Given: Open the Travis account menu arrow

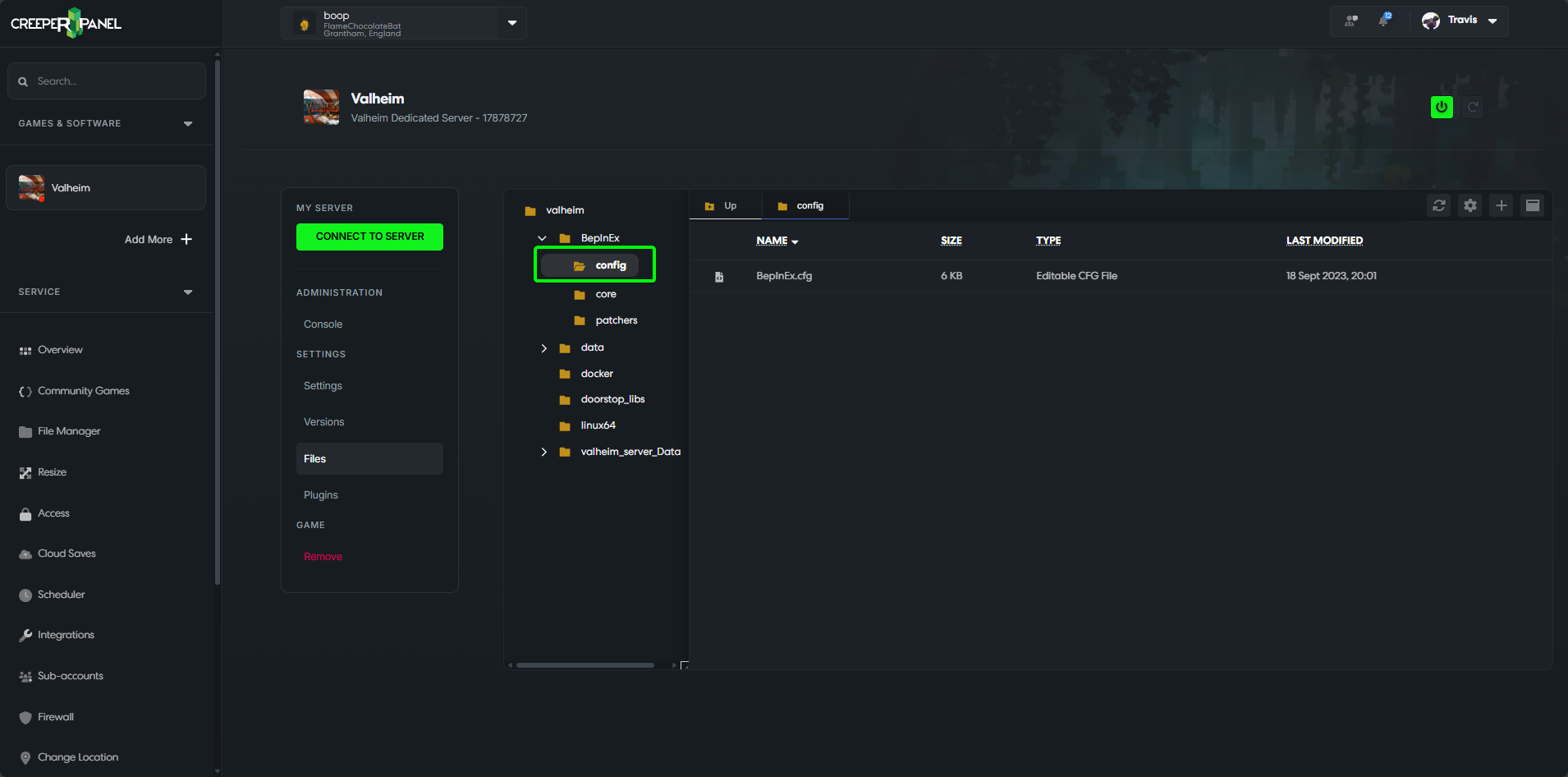Looking at the screenshot, I should [x=1492, y=21].
